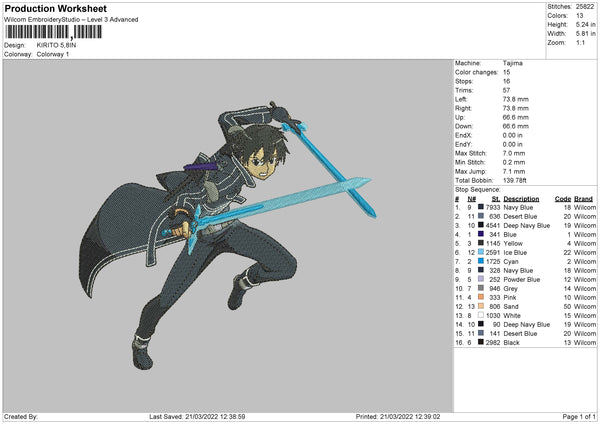Select the Desert Blue swatch with 636 stitches
This screenshot has width=600, height=424.
pyautogui.click(x=481, y=216)
